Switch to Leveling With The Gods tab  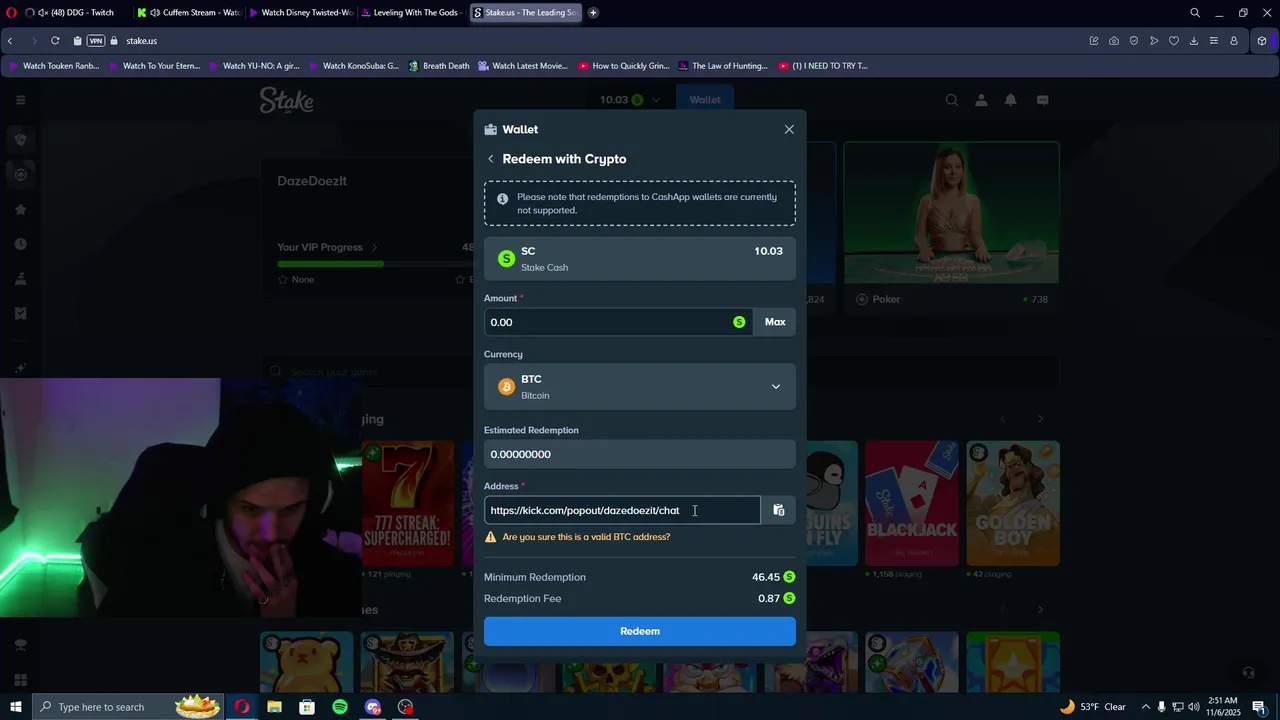[x=412, y=13]
